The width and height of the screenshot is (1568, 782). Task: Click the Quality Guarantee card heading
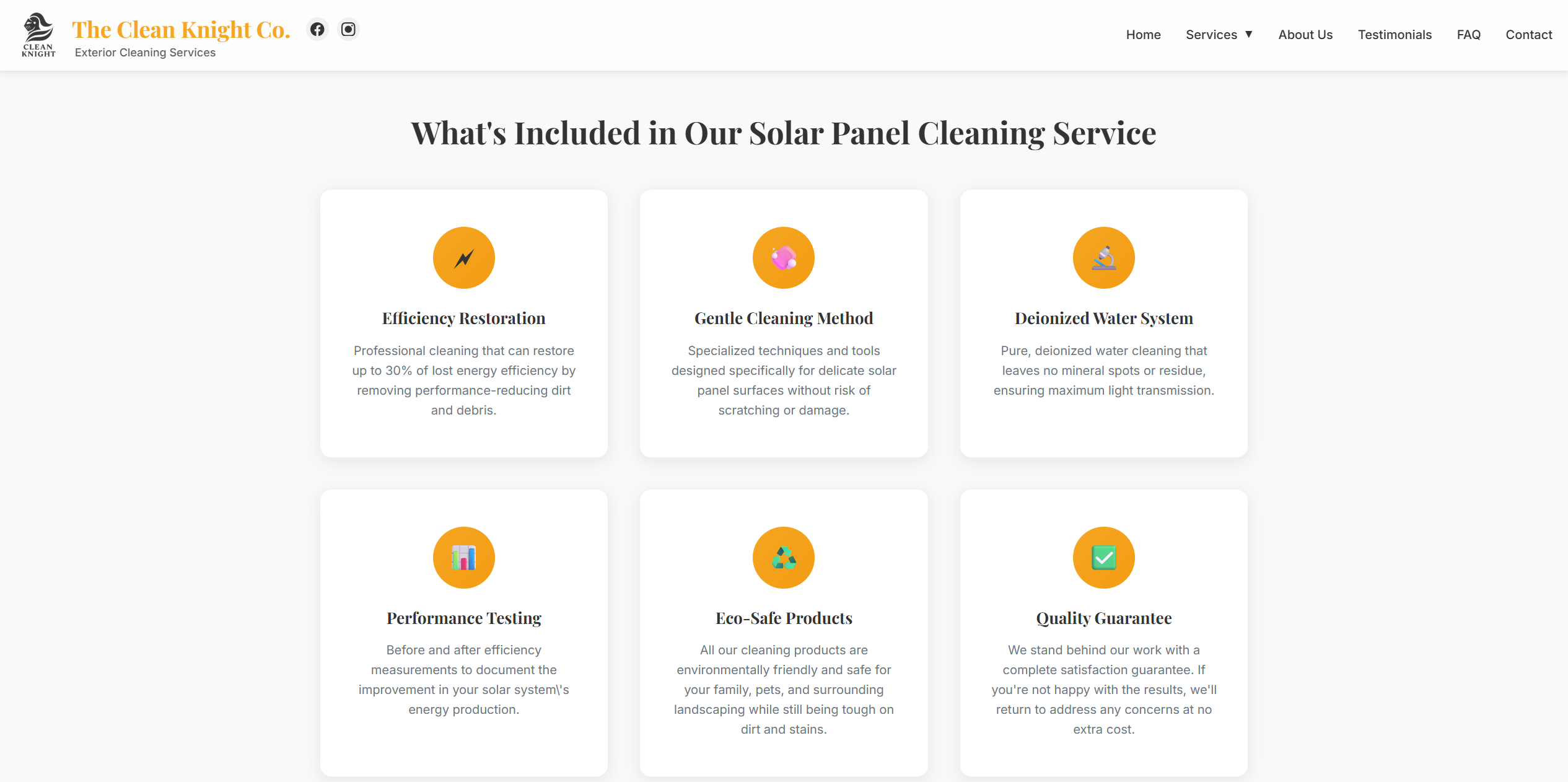click(x=1103, y=618)
